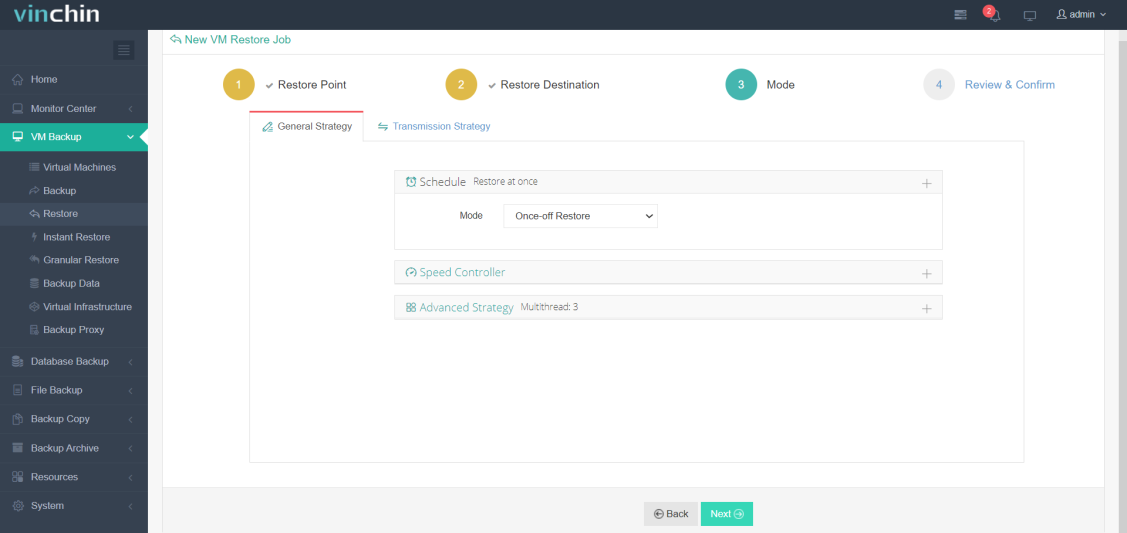
Task: Switch to the Transmission Strategy tab
Action: tap(434, 126)
